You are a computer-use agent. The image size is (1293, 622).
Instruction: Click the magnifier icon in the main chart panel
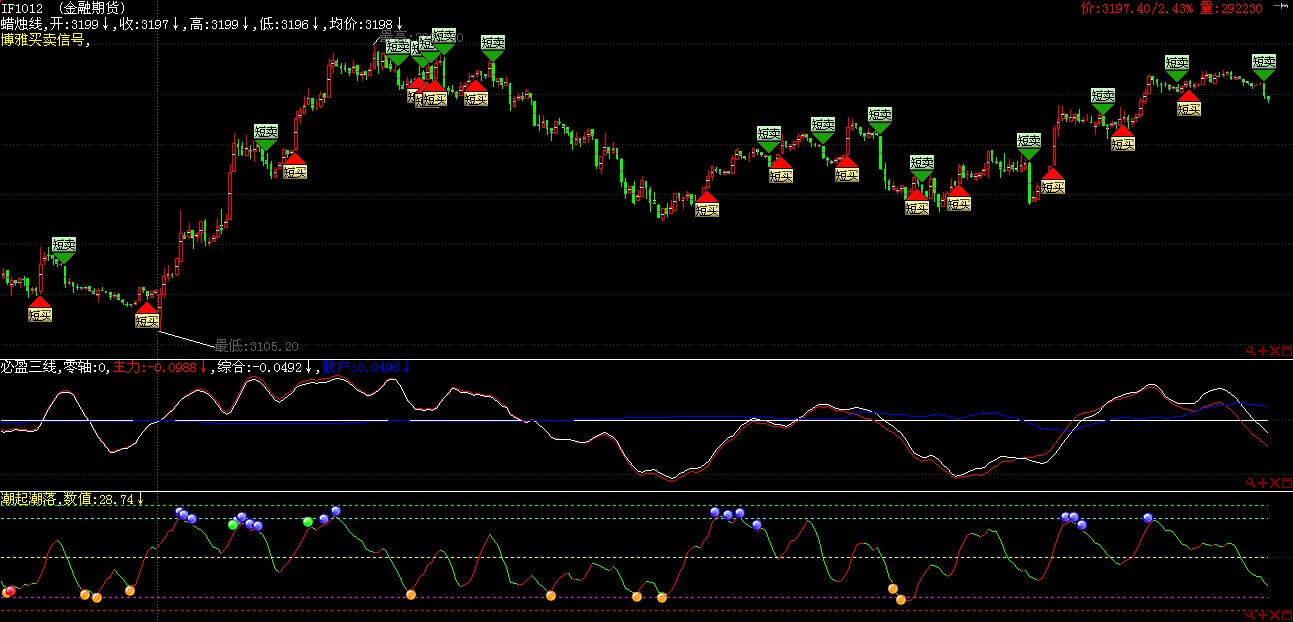pyautogui.click(x=1250, y=351)
